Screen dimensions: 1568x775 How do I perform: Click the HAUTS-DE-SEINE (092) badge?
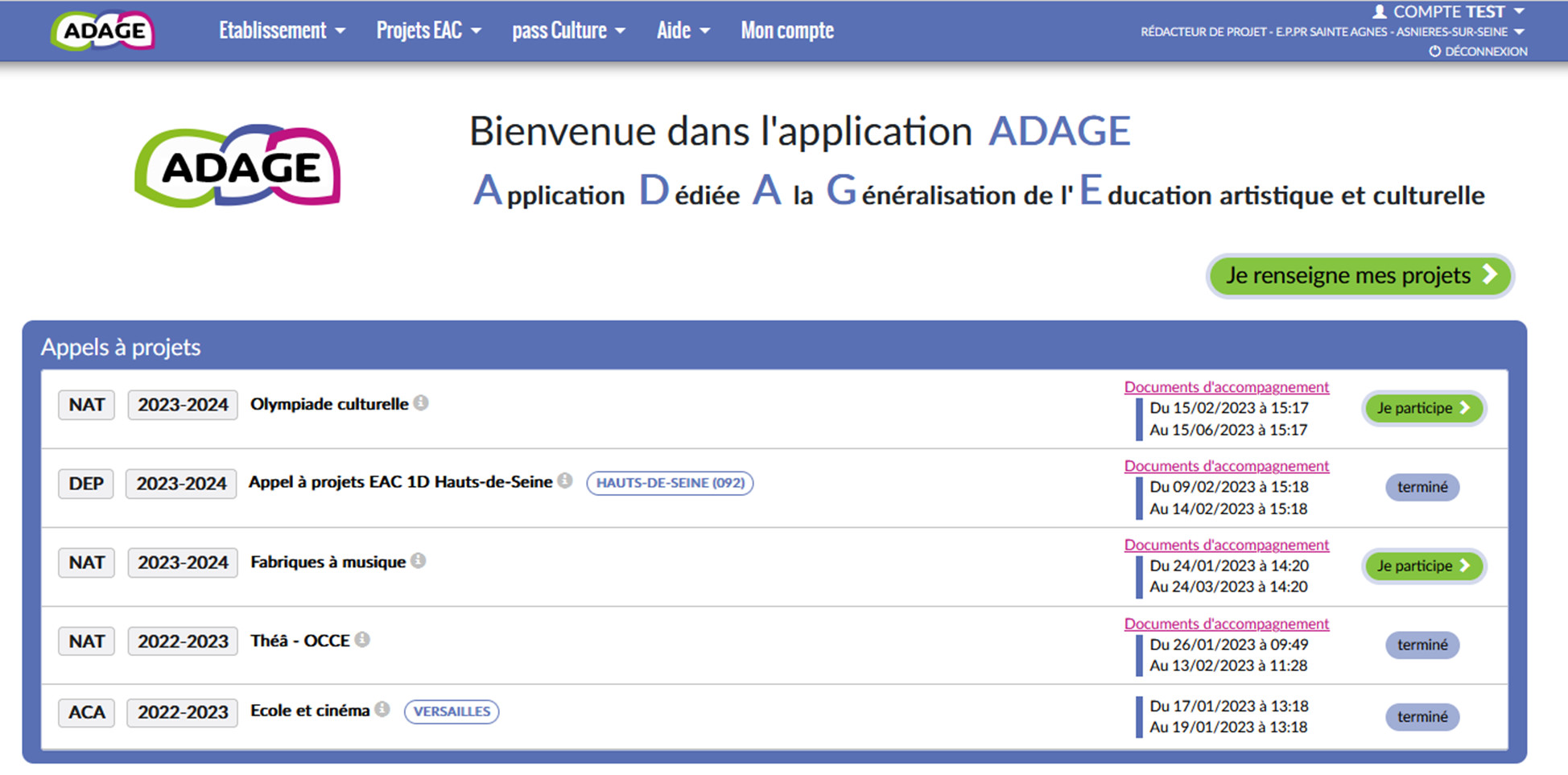[x=669, y=483]
